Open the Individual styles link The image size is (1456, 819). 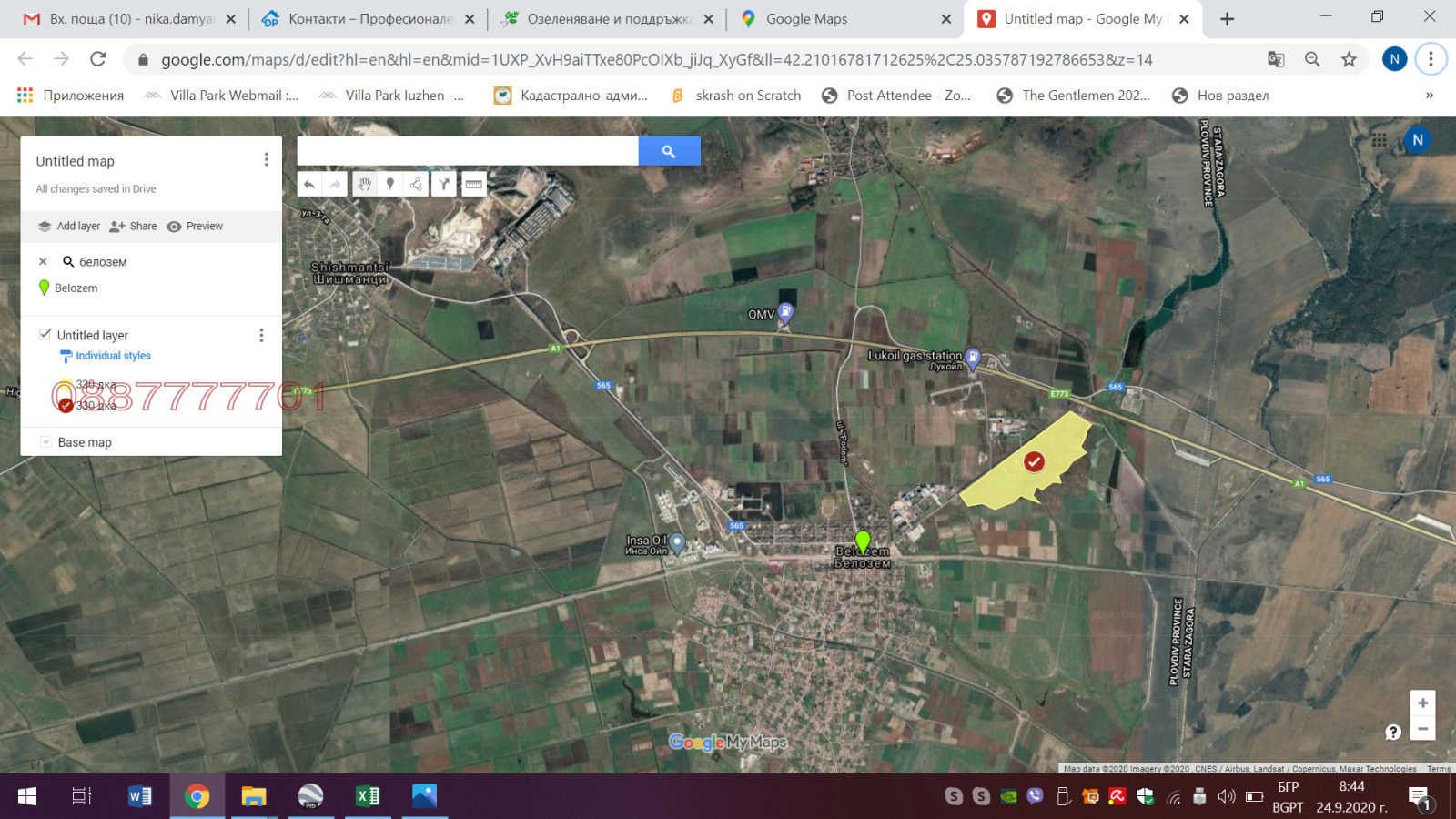(x=113, y=356)
